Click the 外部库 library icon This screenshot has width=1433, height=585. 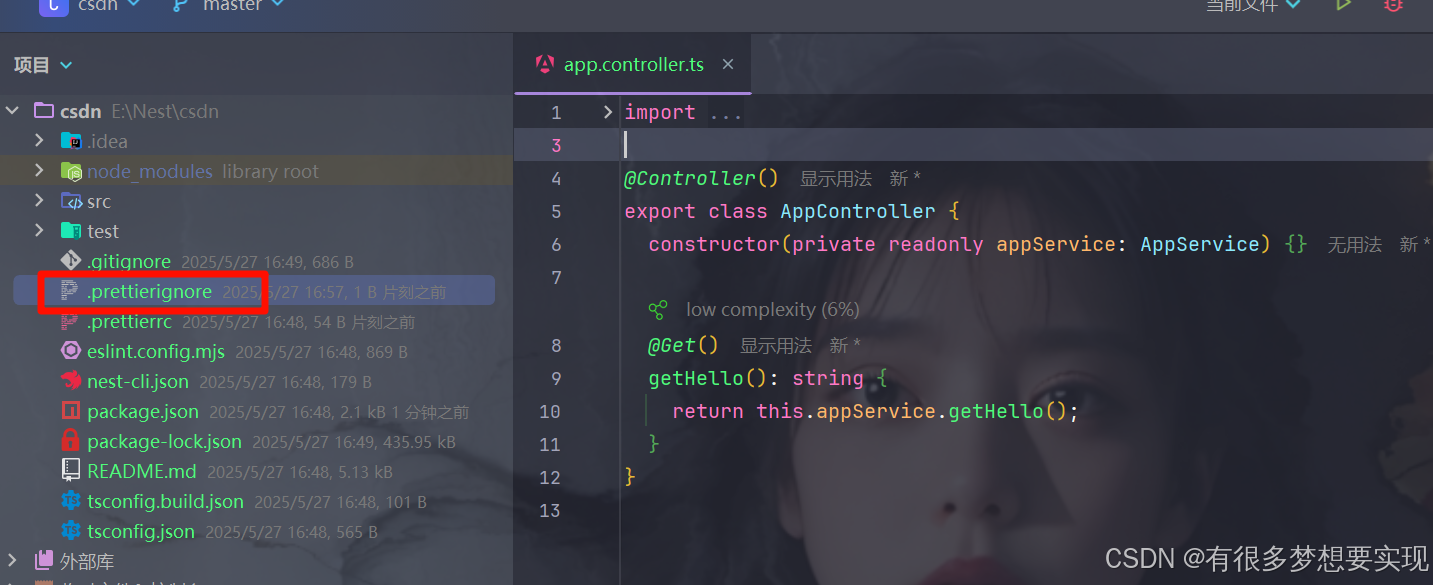44,561
